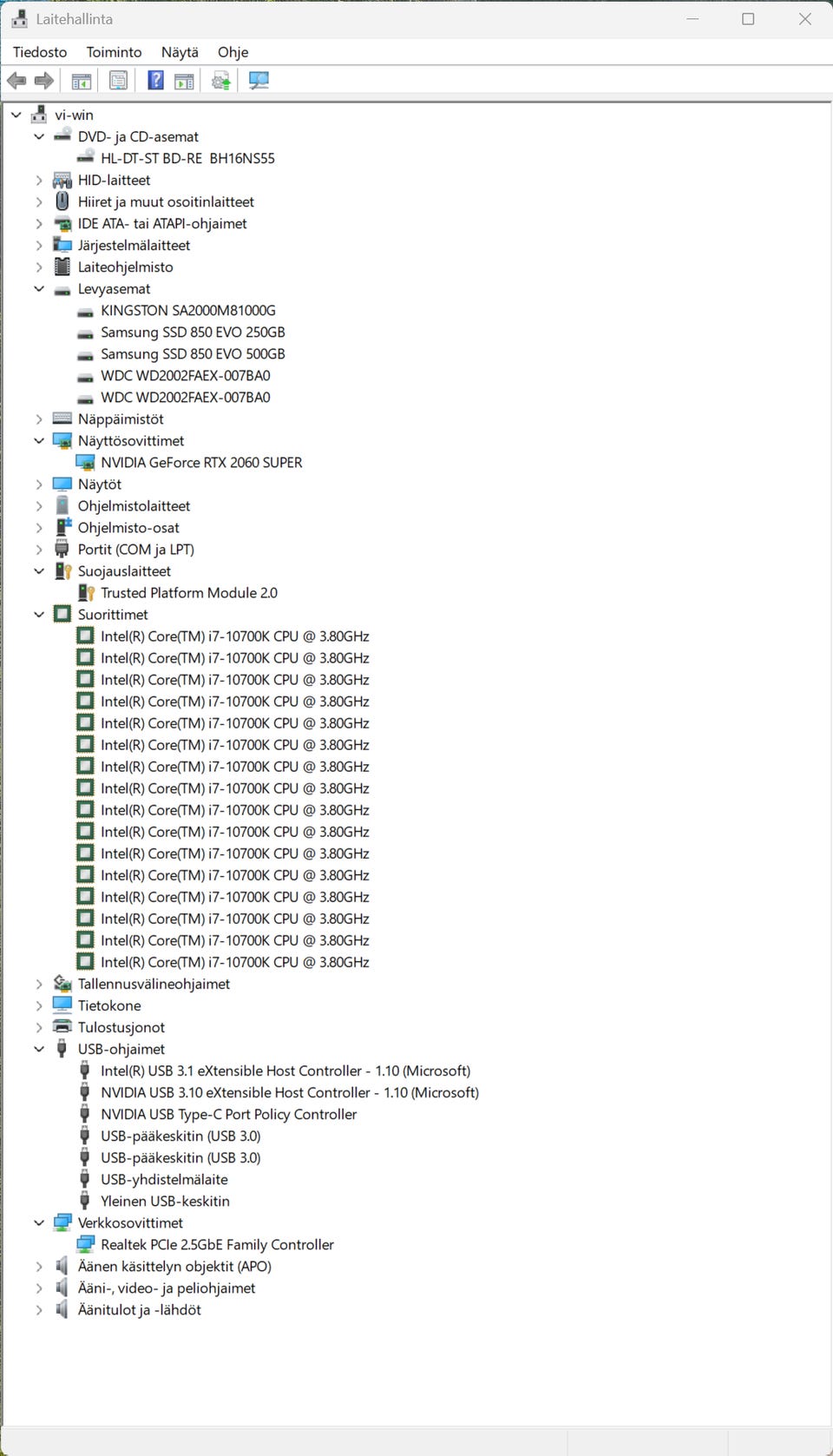The width and height of the screenshot is (833, 1456).
Task: Select NVIDIA USB 3.10 eXtensible Host Controller
Action: (x=290, y=1092)
